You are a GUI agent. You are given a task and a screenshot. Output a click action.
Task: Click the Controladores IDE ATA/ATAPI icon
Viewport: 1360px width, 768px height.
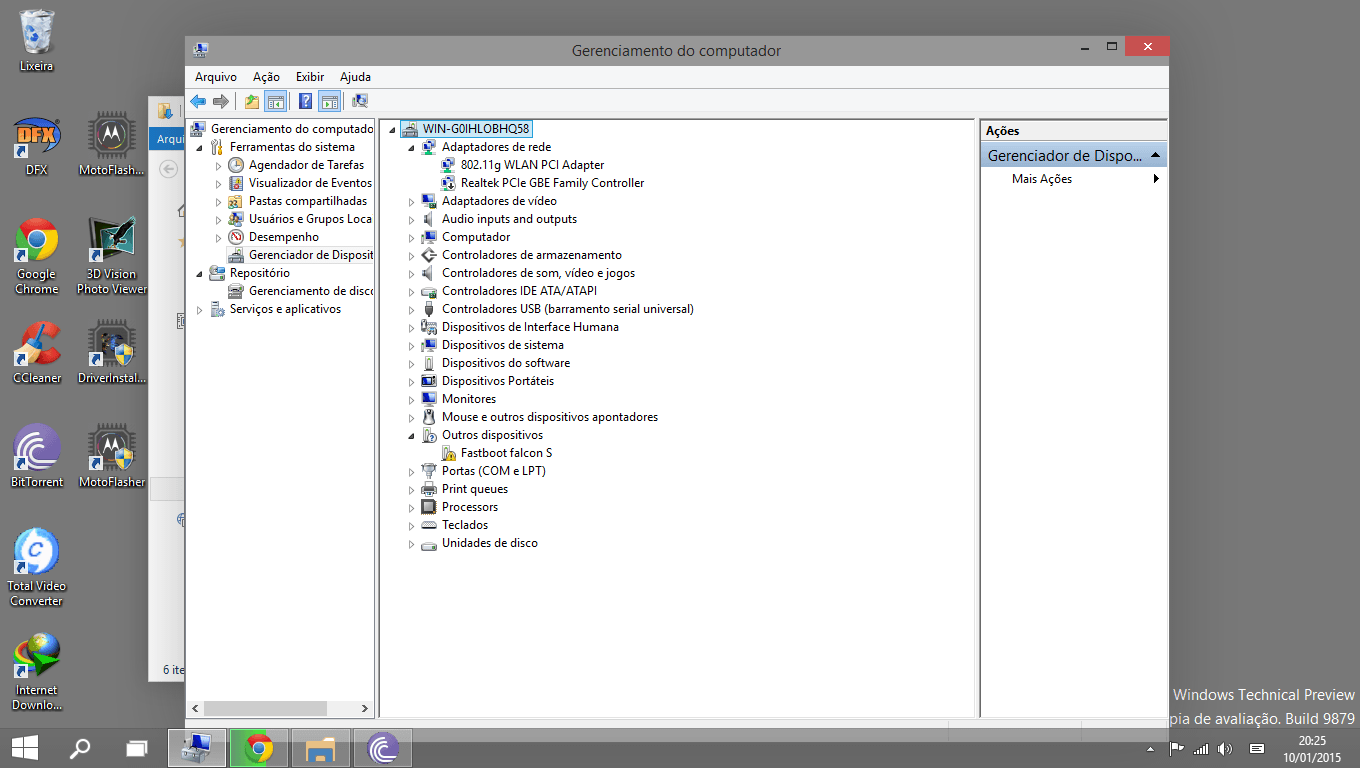pyautogui.click(x=429, y=291)
